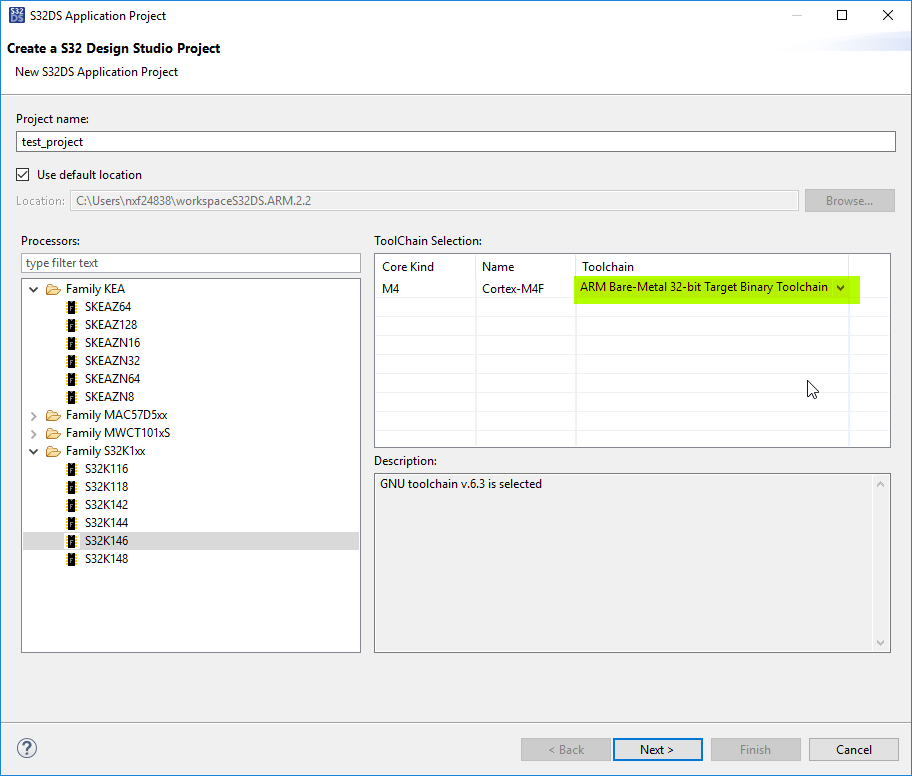Click the SKEAZ64 processor chip icon
The height and width of the screenshot is (776, 912).
pos(72,307)
